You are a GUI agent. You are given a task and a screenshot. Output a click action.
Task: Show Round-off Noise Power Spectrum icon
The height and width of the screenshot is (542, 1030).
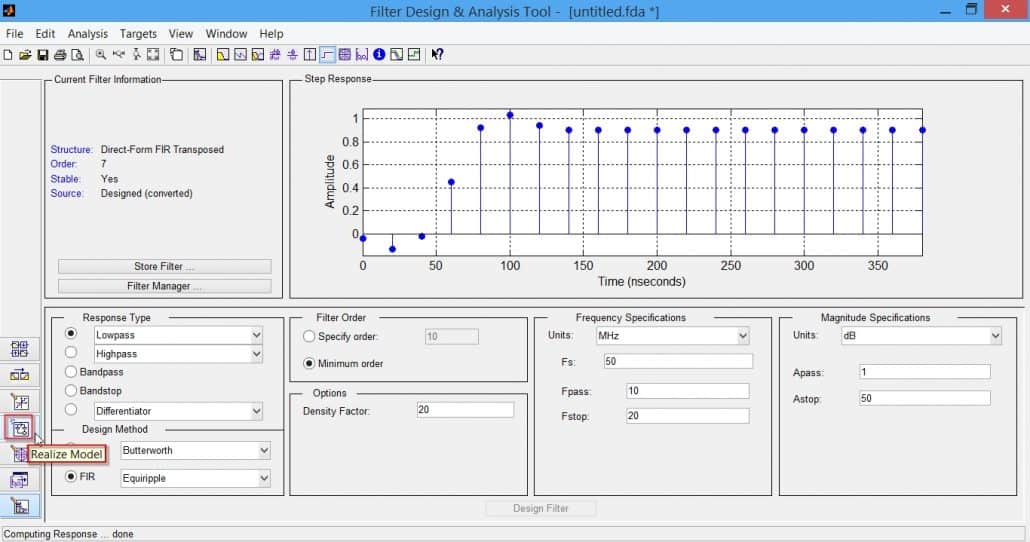[414, 55]
